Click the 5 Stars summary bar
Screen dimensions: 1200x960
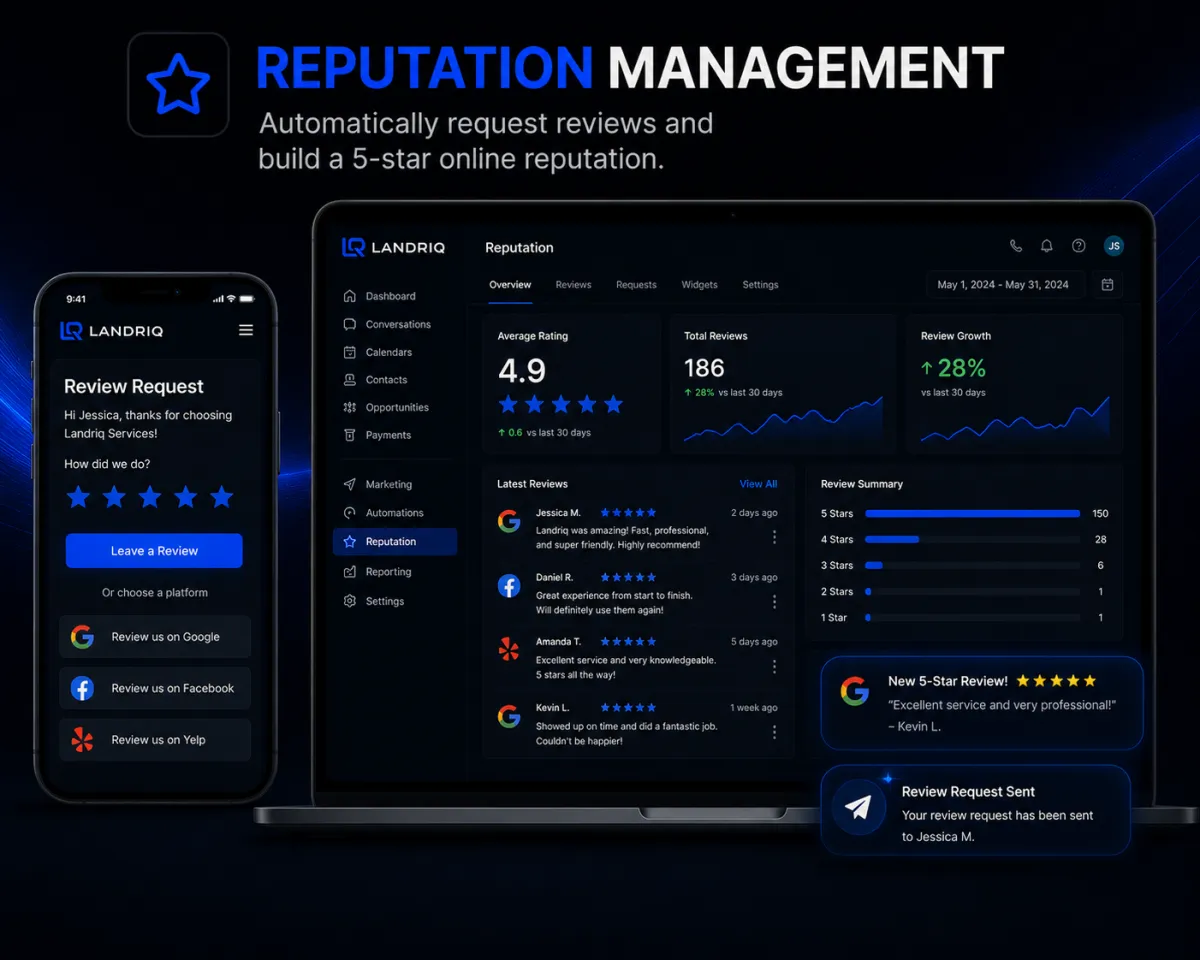pyautogui.click(x=972, y=513)
